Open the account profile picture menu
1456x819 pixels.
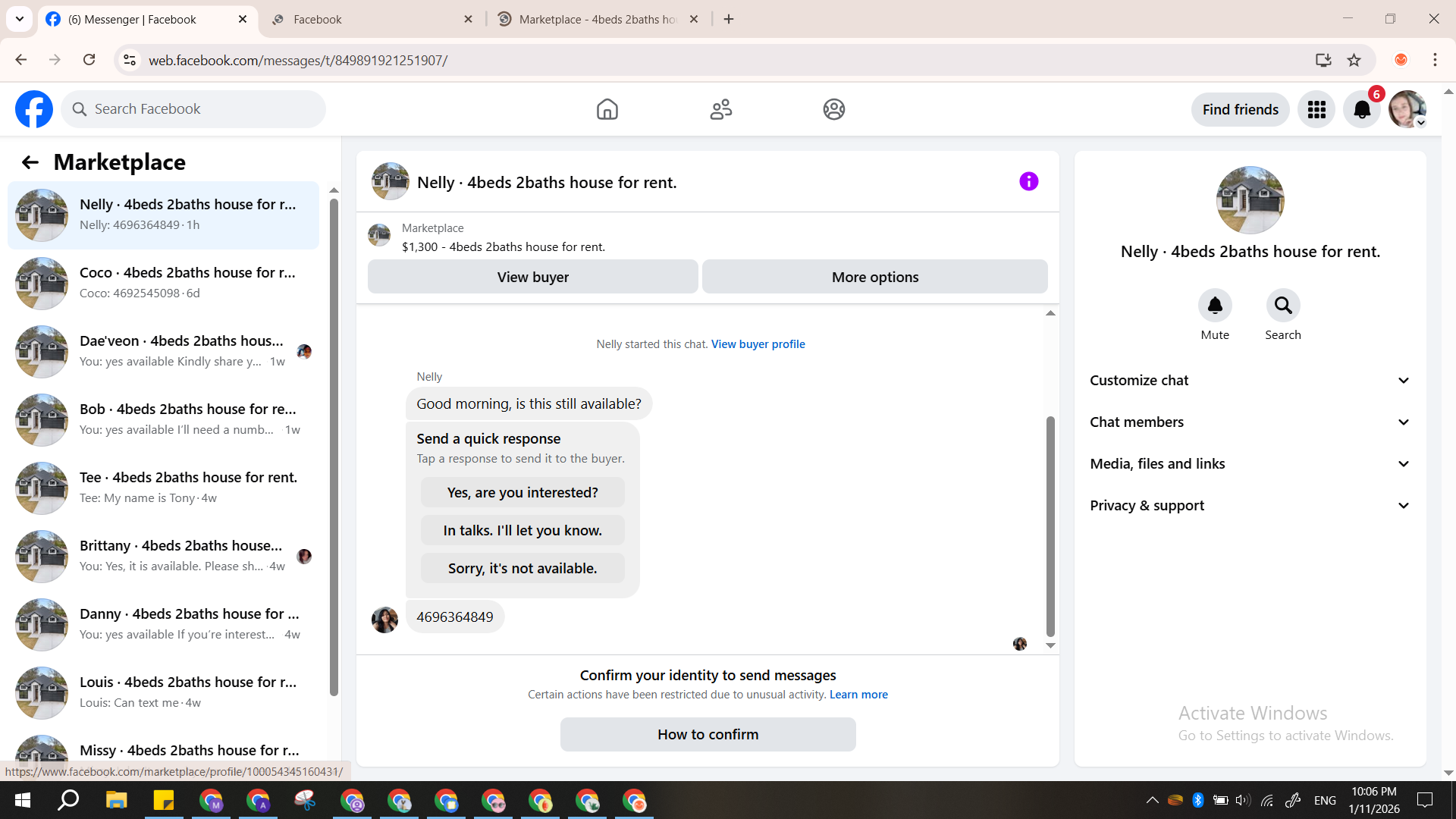point(1407,109)
